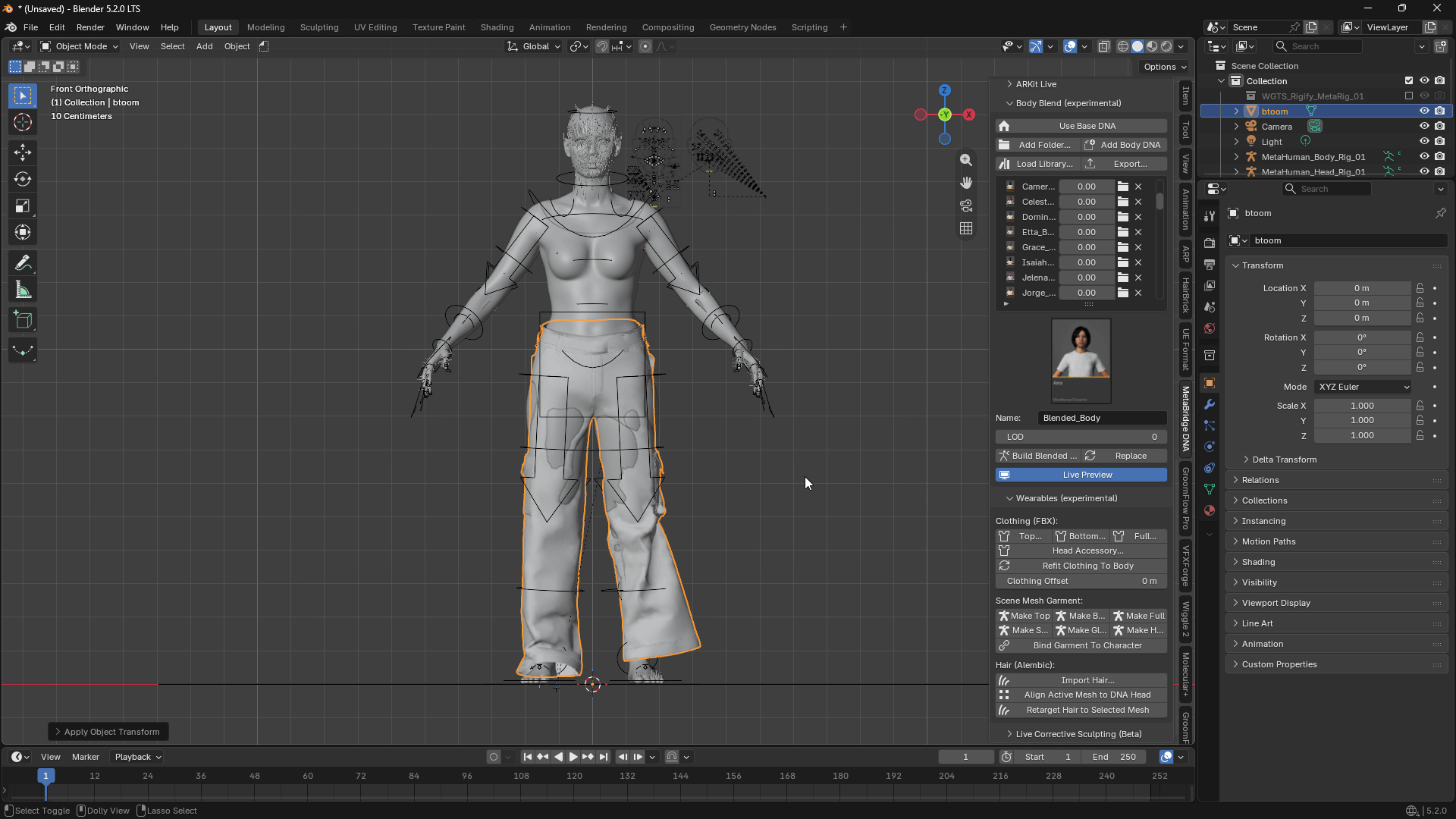Open the Physics properties tab icon

[x=1210, y=447]
